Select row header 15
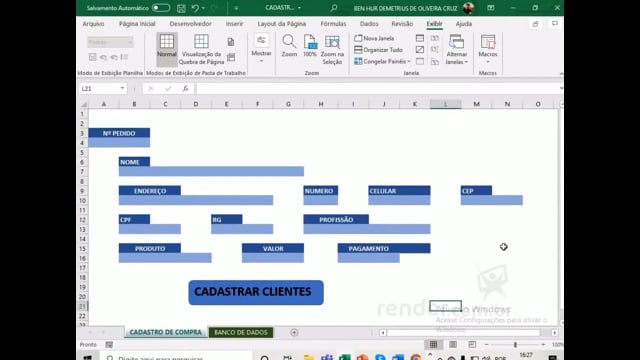 click(x=83, y=249)
